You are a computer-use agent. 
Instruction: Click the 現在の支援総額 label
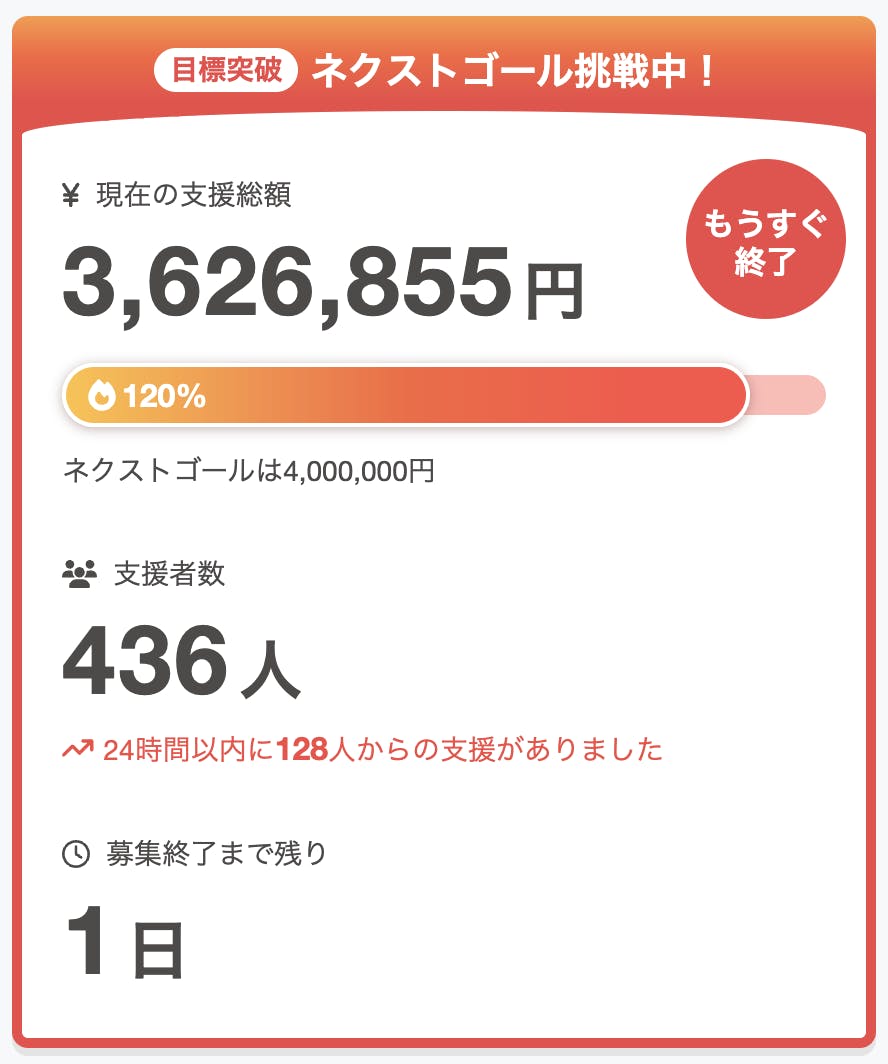193,195
